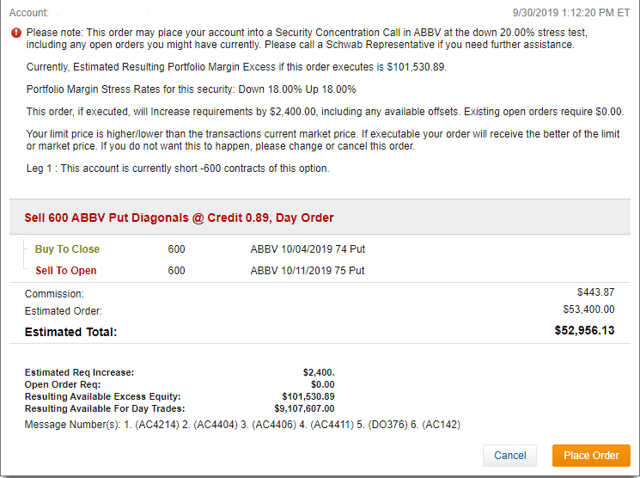
Task: Click the Open Order Req value $0.00
Action: point(322,385)
